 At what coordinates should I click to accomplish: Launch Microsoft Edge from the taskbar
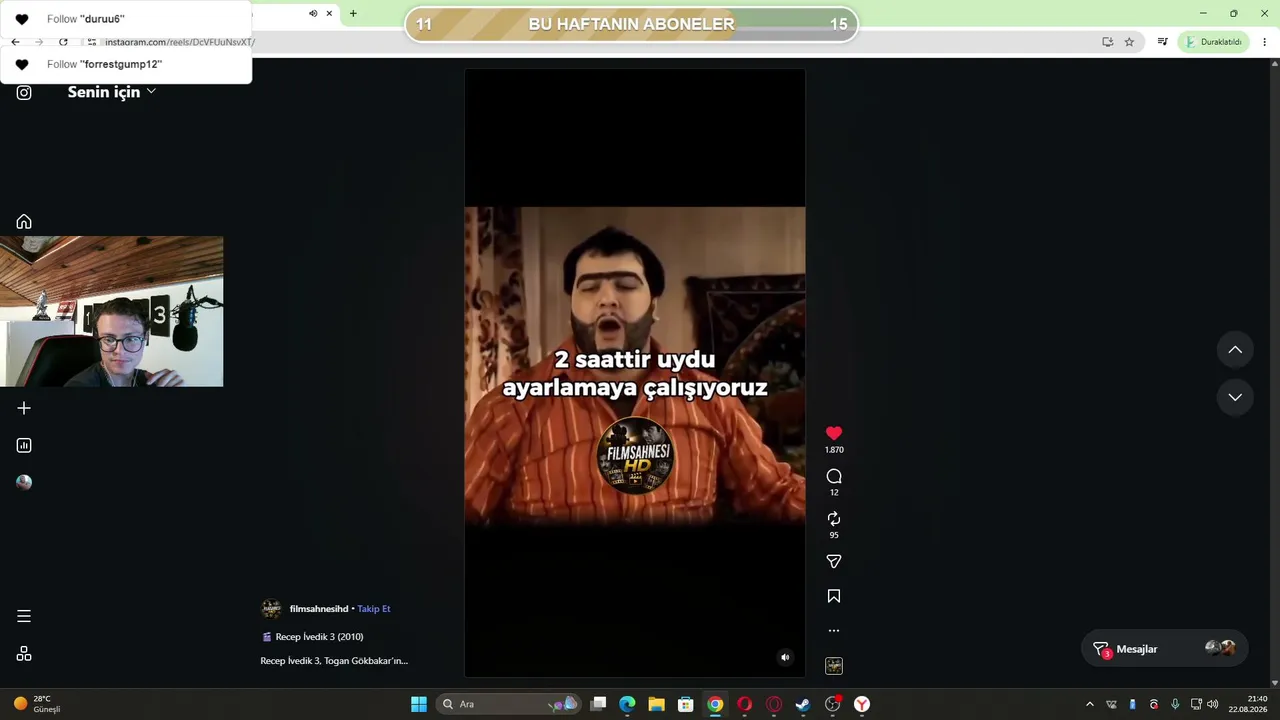[627, 704]
